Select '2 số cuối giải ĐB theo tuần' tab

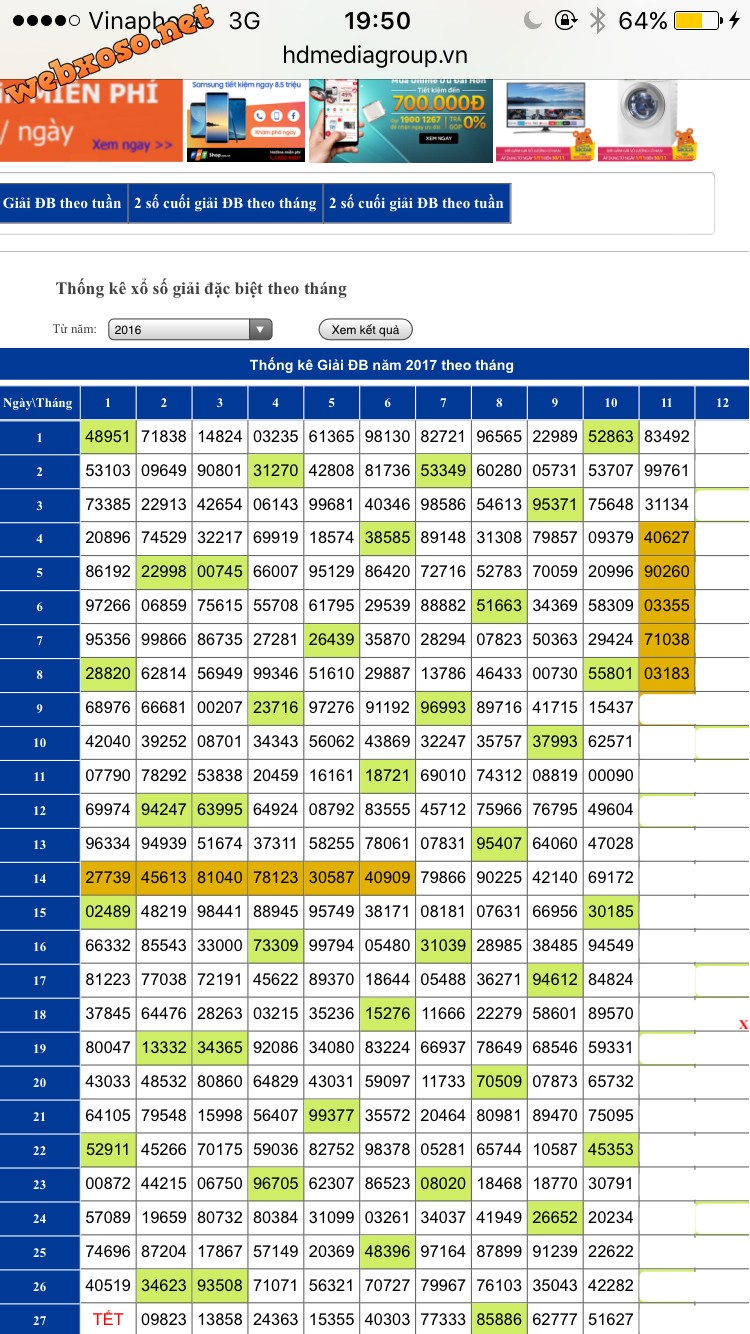[416, 203]
